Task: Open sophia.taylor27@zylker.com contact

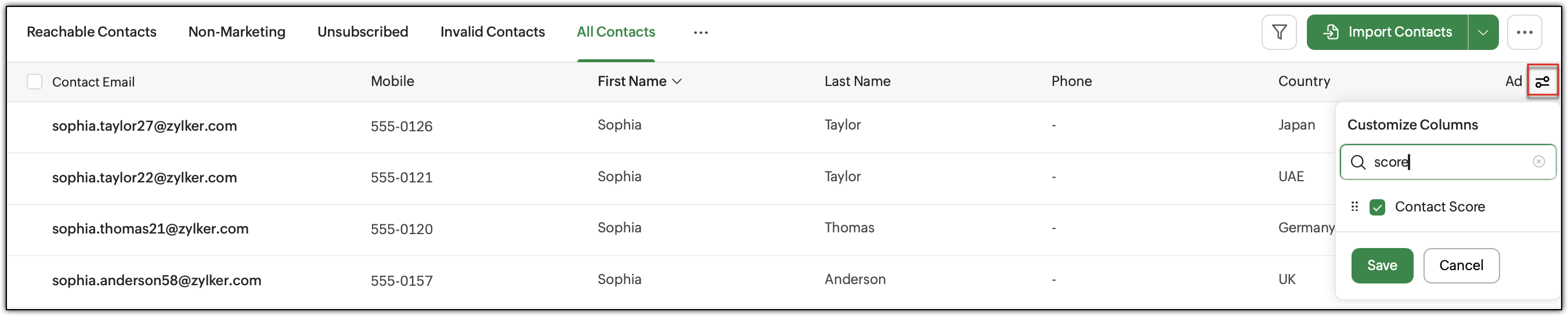Action: (x=144, y=126)
